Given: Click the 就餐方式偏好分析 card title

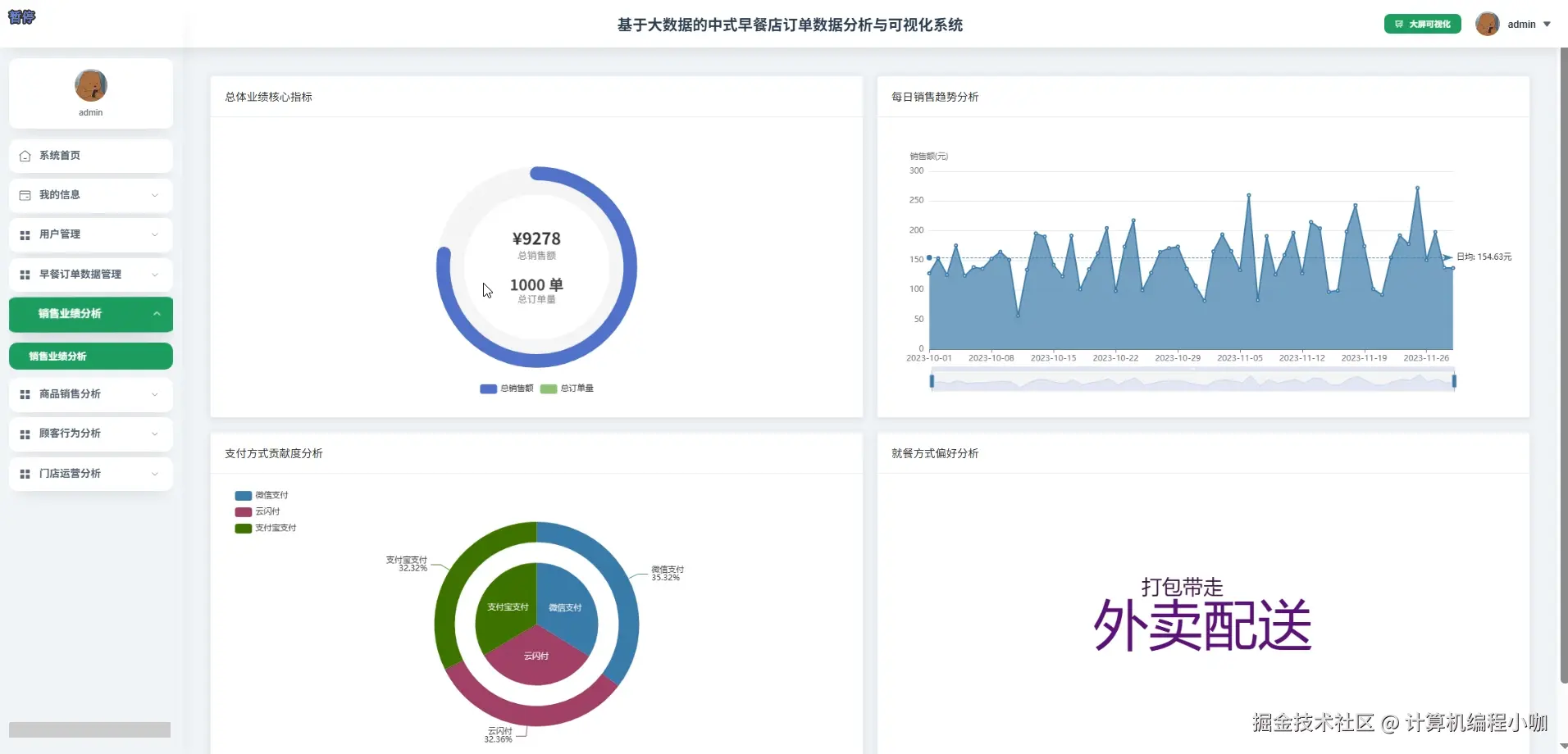Looking at the screenshot, I should coord(935,453).
